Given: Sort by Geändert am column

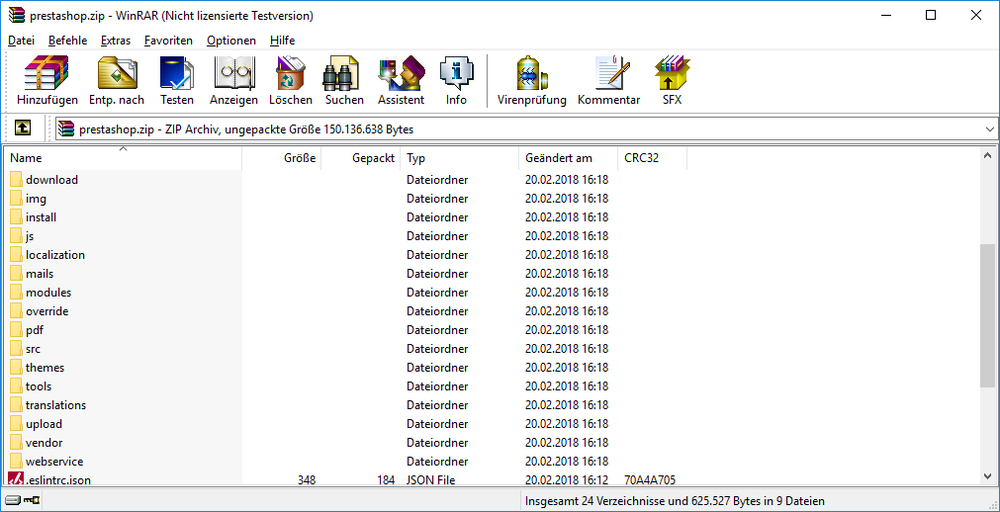Looking at the screenshot, I should [568, 158].
